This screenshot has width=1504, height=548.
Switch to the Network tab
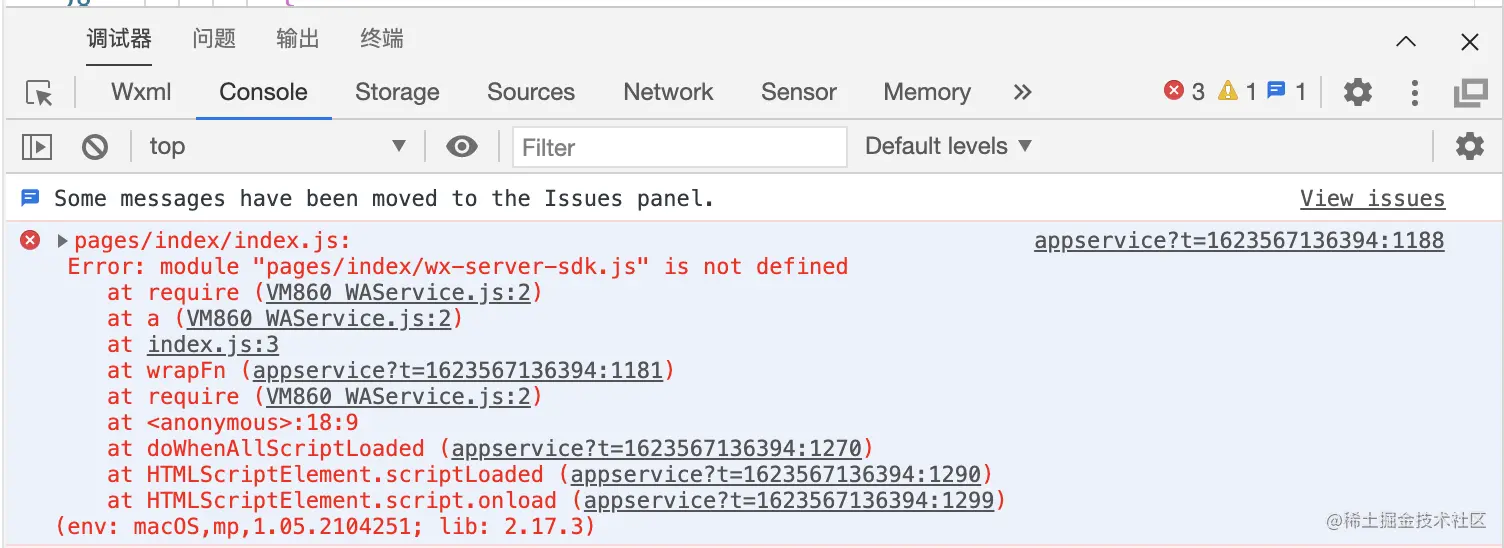[668, 93]
